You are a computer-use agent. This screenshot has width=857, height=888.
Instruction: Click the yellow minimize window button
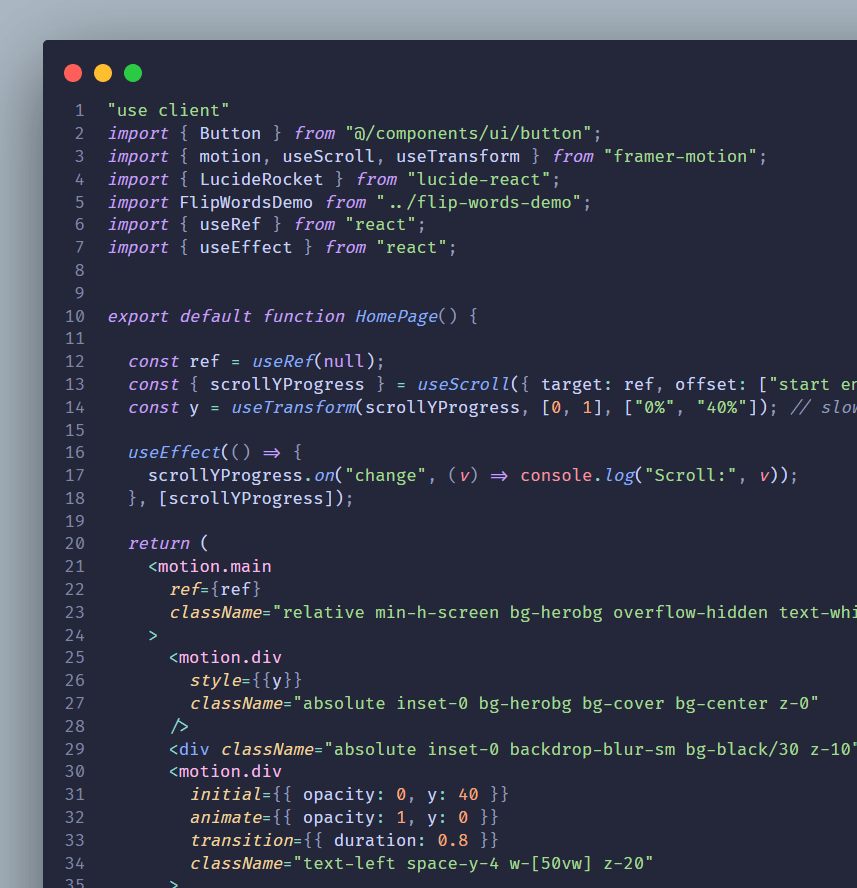pyautogui.click(x=103, y=73)
